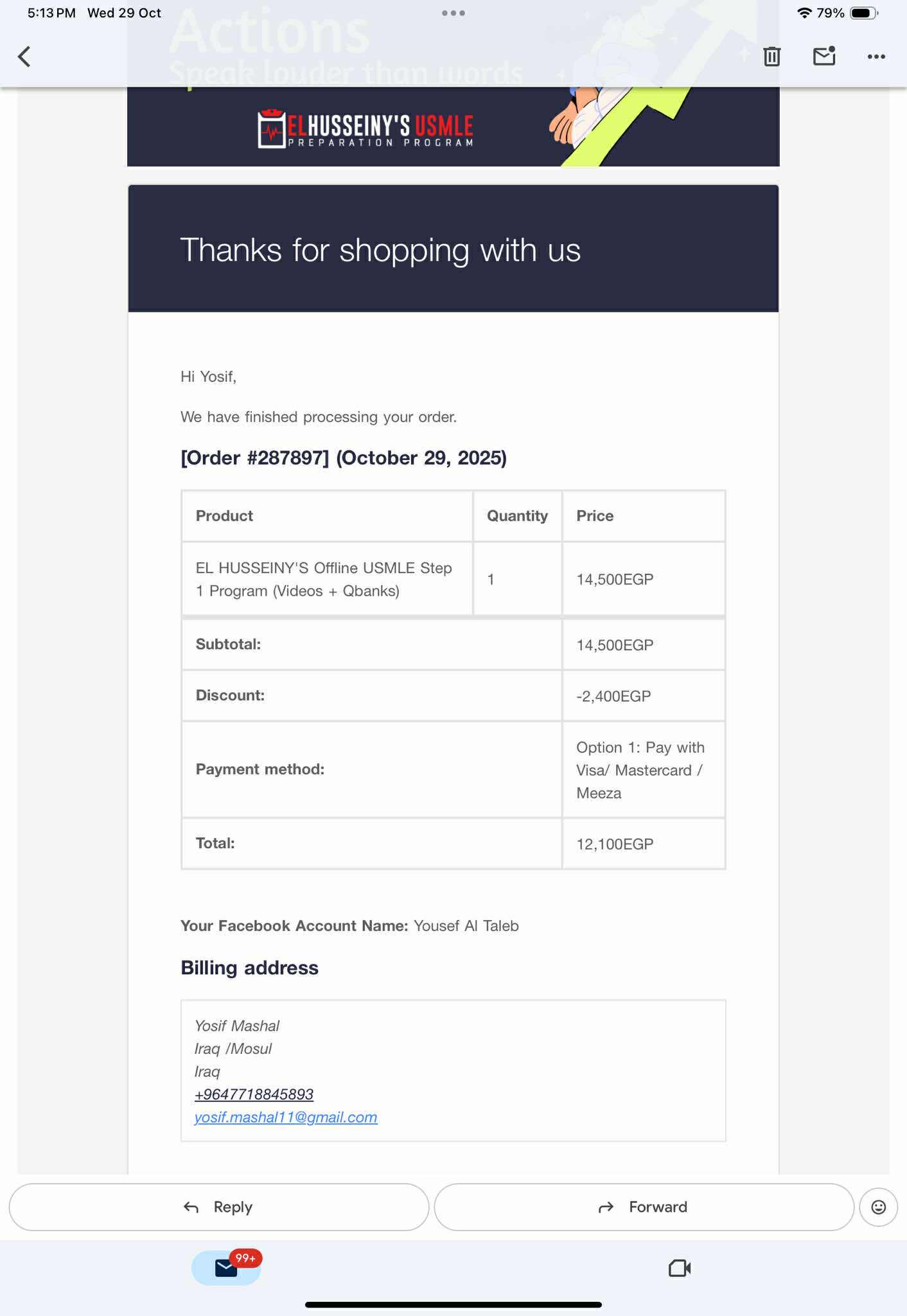
Task: Tap the Reply button
Action: 219,1207
